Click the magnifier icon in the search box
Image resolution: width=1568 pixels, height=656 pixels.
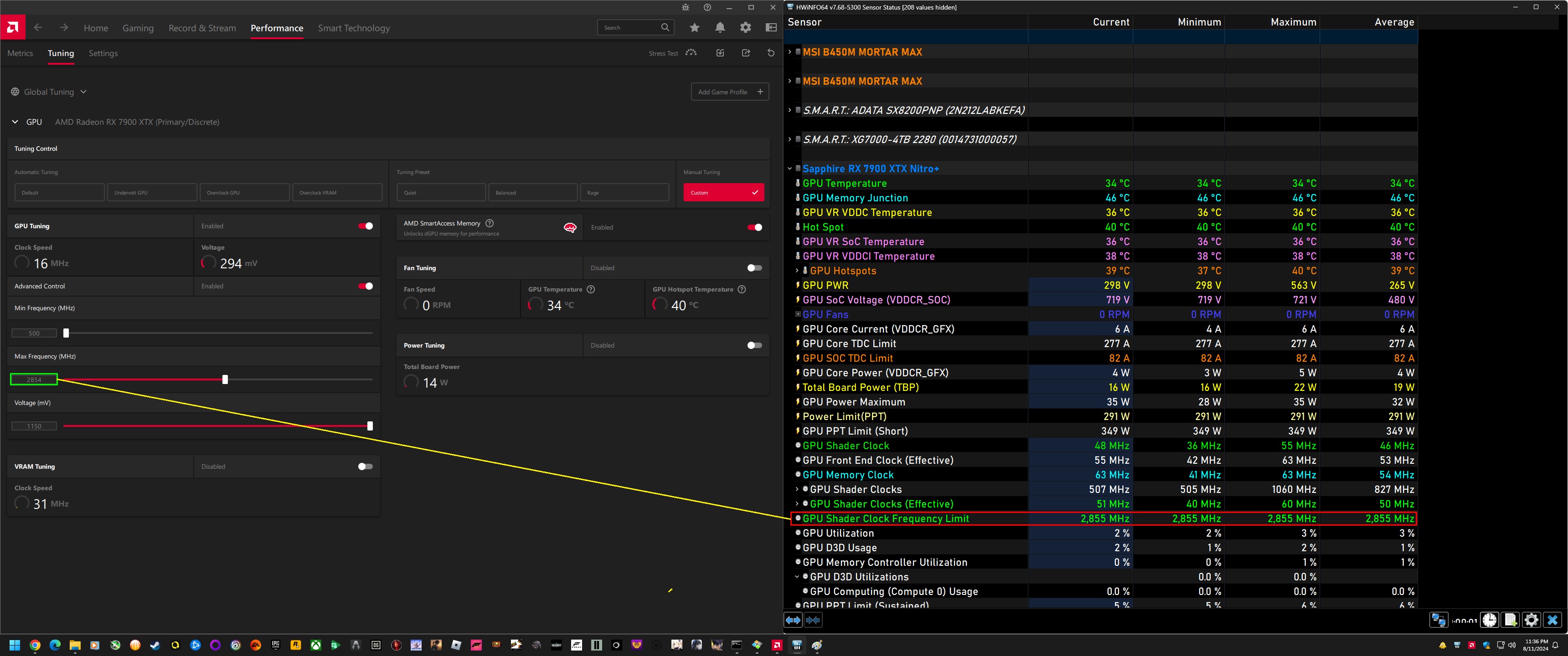coord(665,27)
